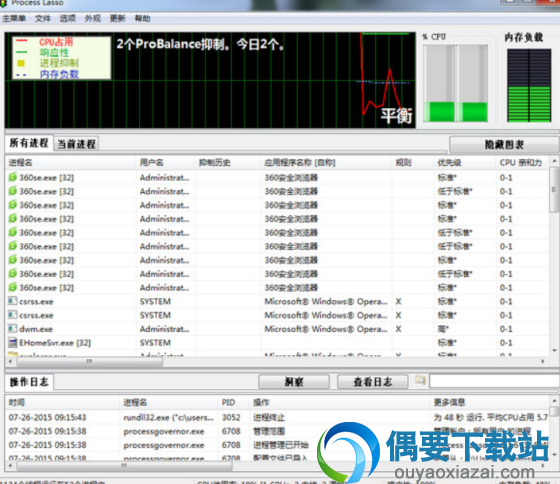Click the 响应性 legend entry
The image size is (560, 484).
[x=54, y=53]
